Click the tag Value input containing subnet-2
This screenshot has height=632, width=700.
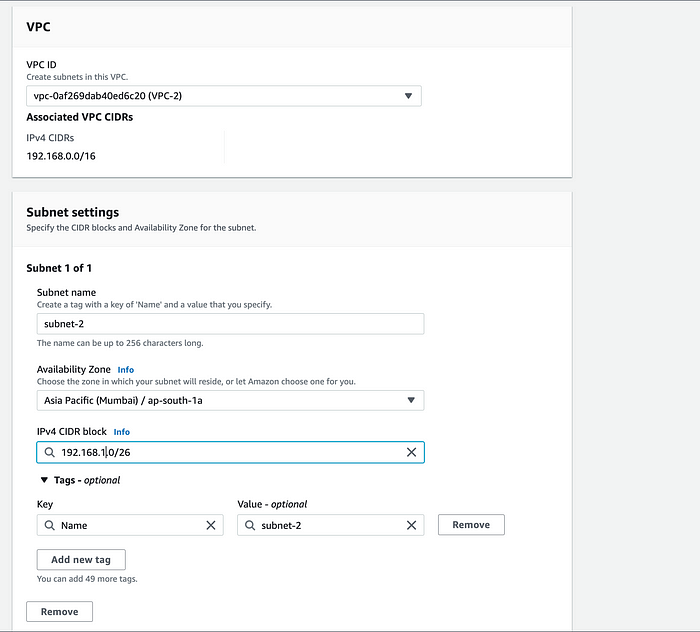pyautogui.click(x=330, y=525)
